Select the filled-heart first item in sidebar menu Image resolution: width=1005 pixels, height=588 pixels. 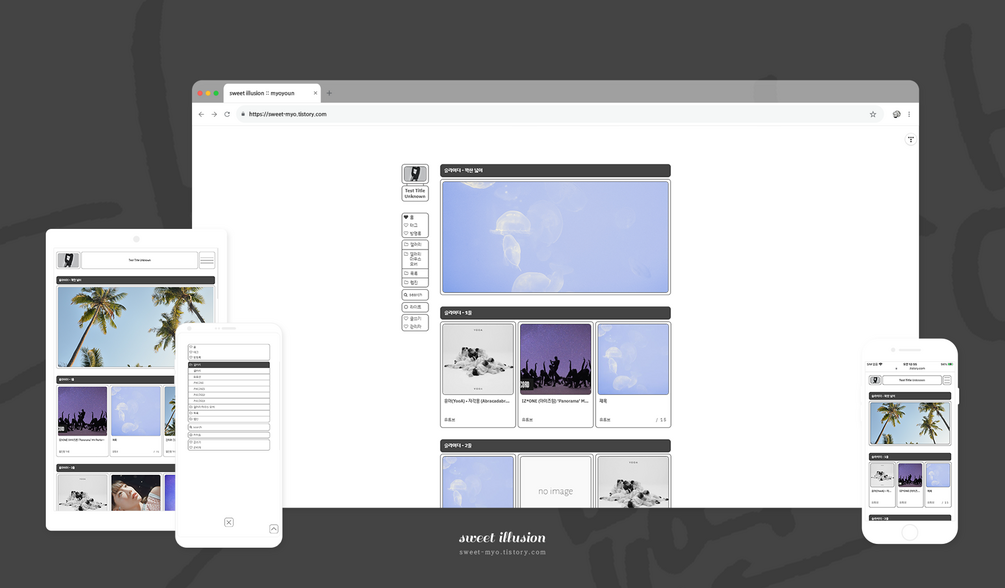coord(415,217)
